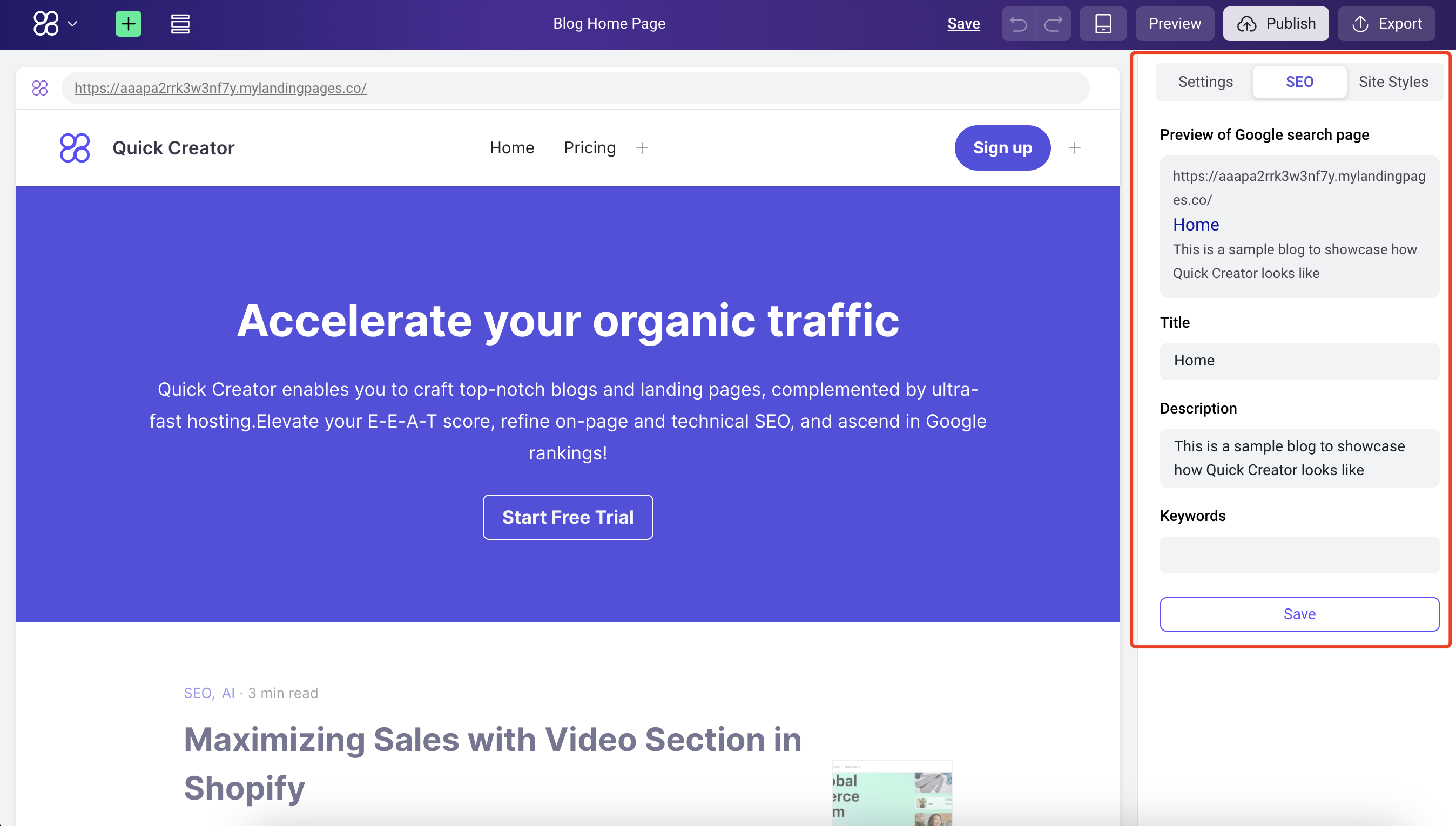Select the Google preview URL text

(1299, 188)
